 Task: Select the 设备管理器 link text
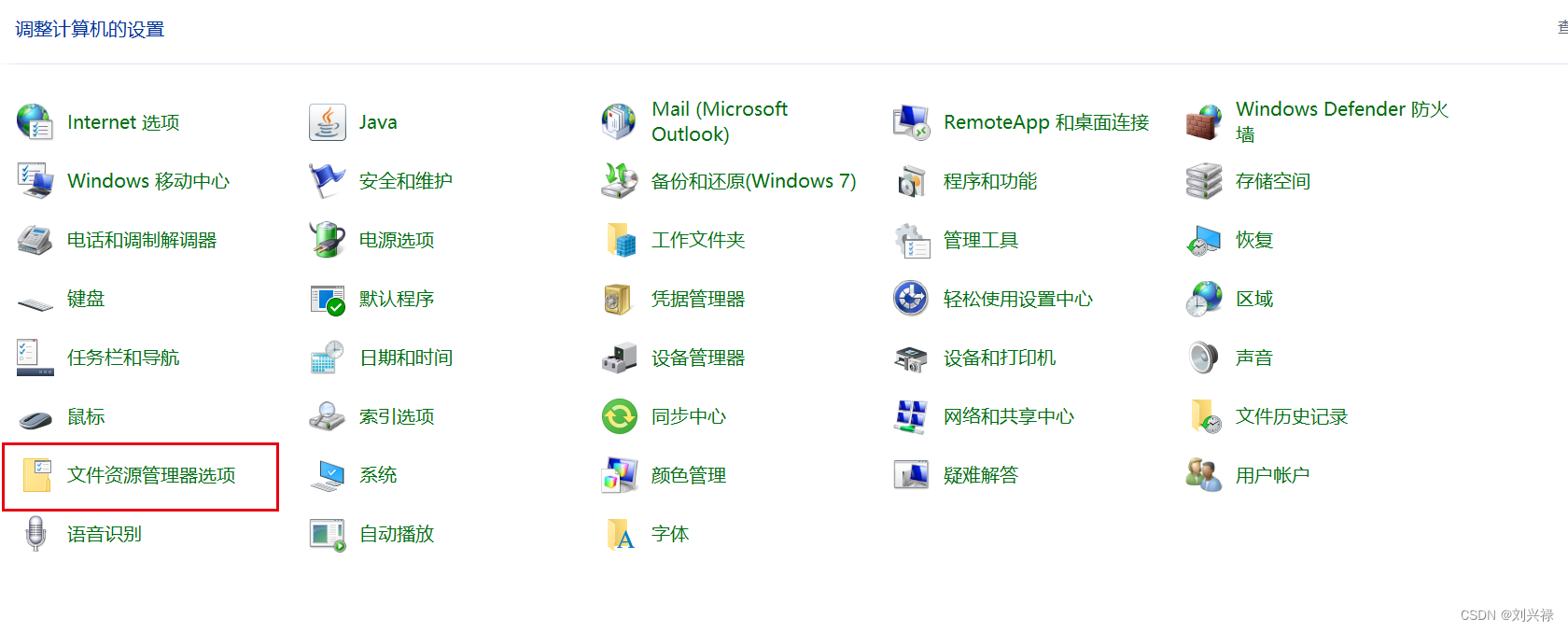pyautogui.click(x=698, y=358)
